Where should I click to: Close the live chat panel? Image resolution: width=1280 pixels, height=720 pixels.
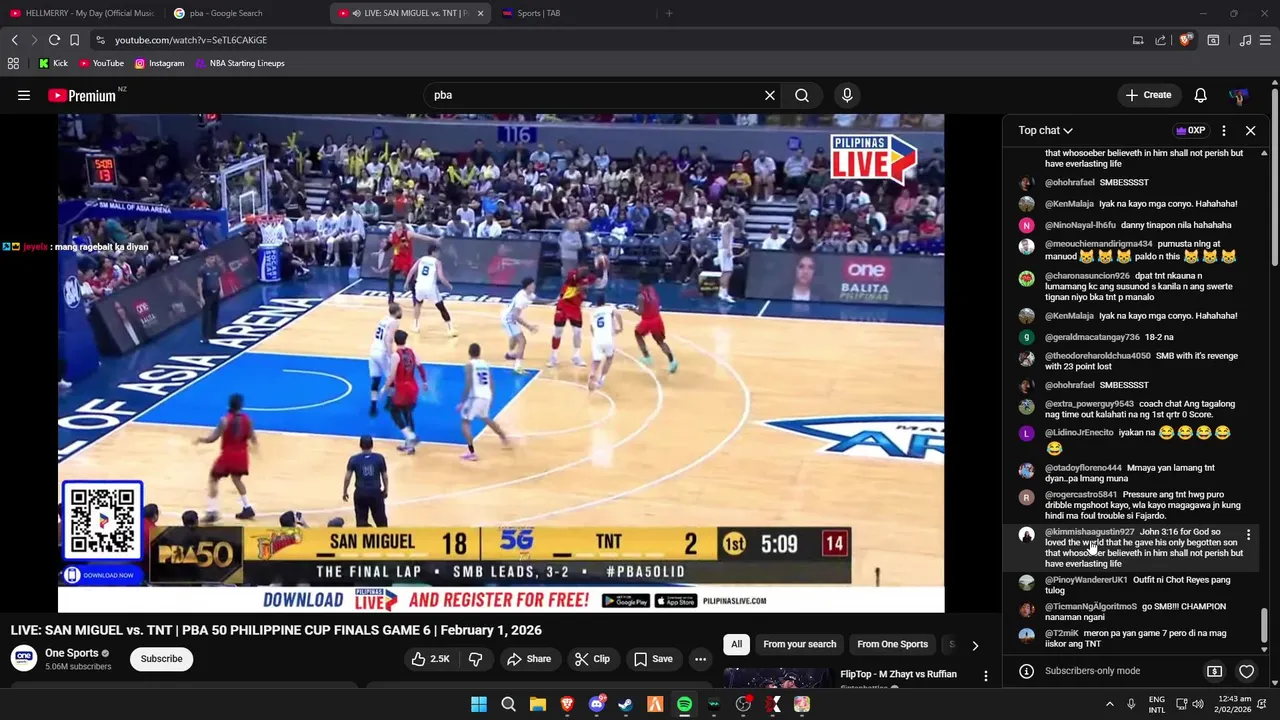coord(1250,130)
